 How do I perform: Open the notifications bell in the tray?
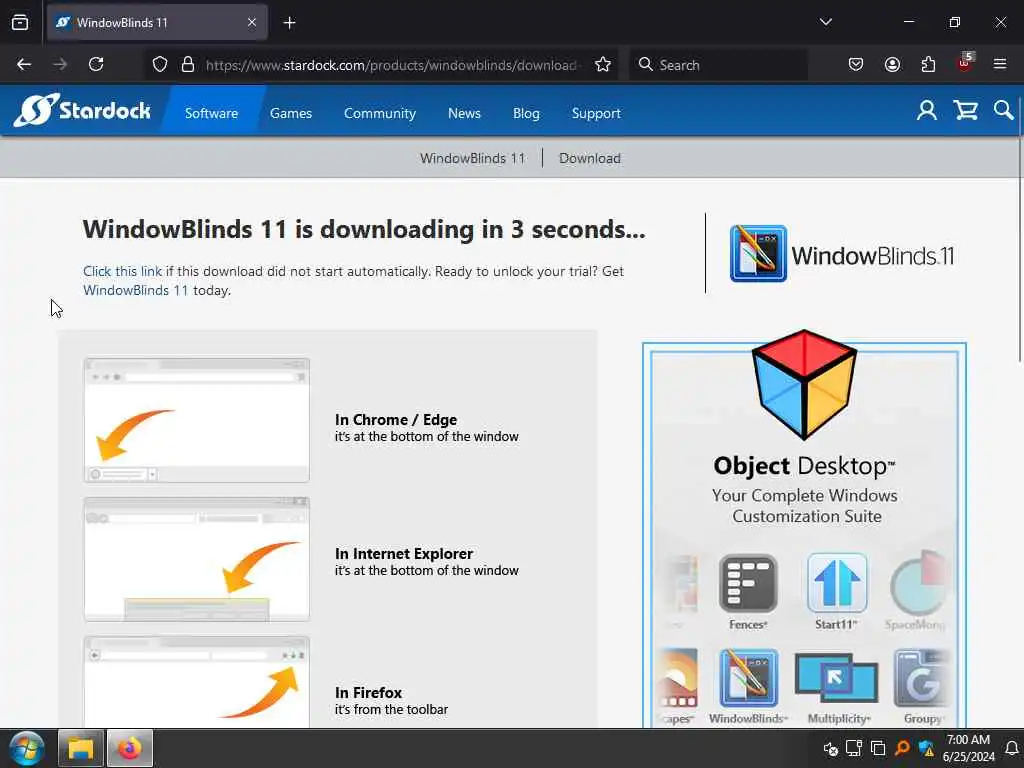[x=1012, y=748]
